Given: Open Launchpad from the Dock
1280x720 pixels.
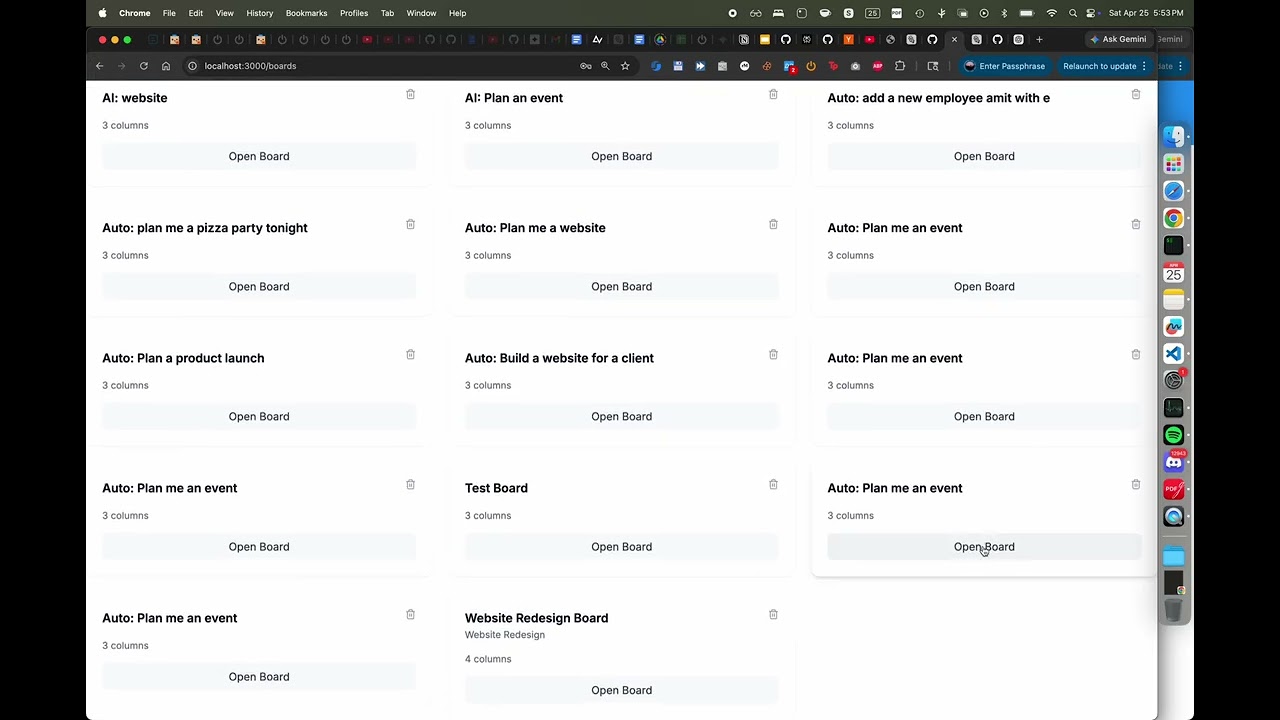Looking at the screenshot, I should coord(1174,164).
